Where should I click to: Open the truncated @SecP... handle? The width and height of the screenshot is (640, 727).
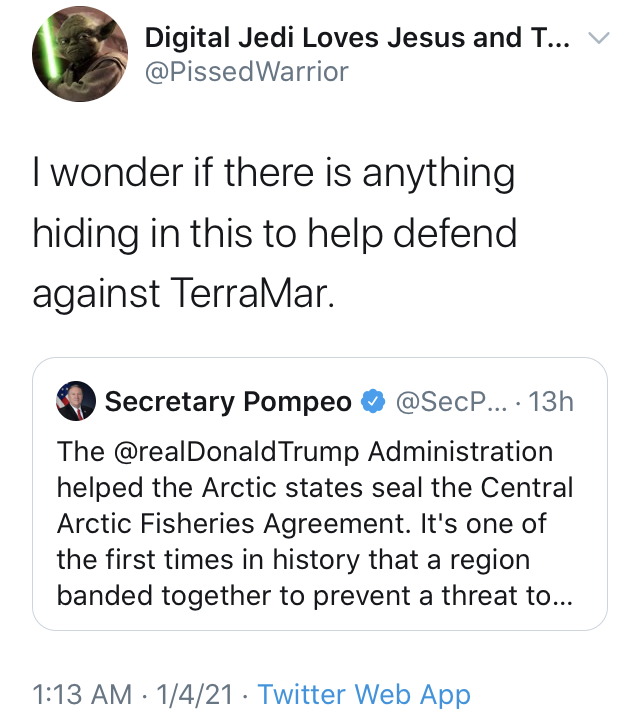point(452,402)
